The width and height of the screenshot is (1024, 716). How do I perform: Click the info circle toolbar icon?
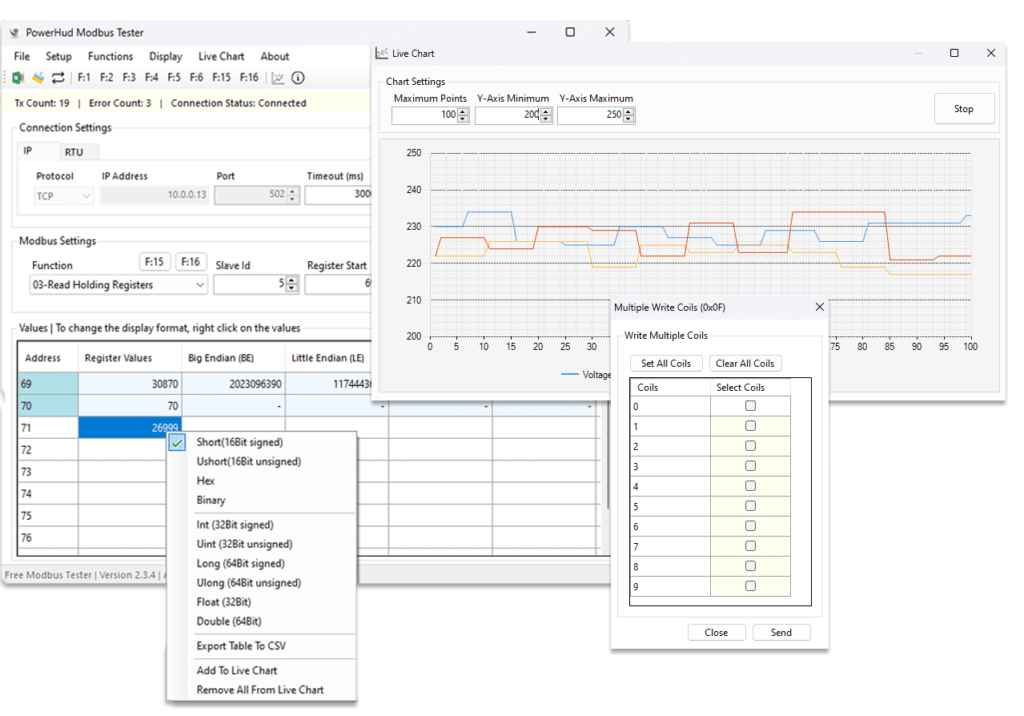click(297, 78)
